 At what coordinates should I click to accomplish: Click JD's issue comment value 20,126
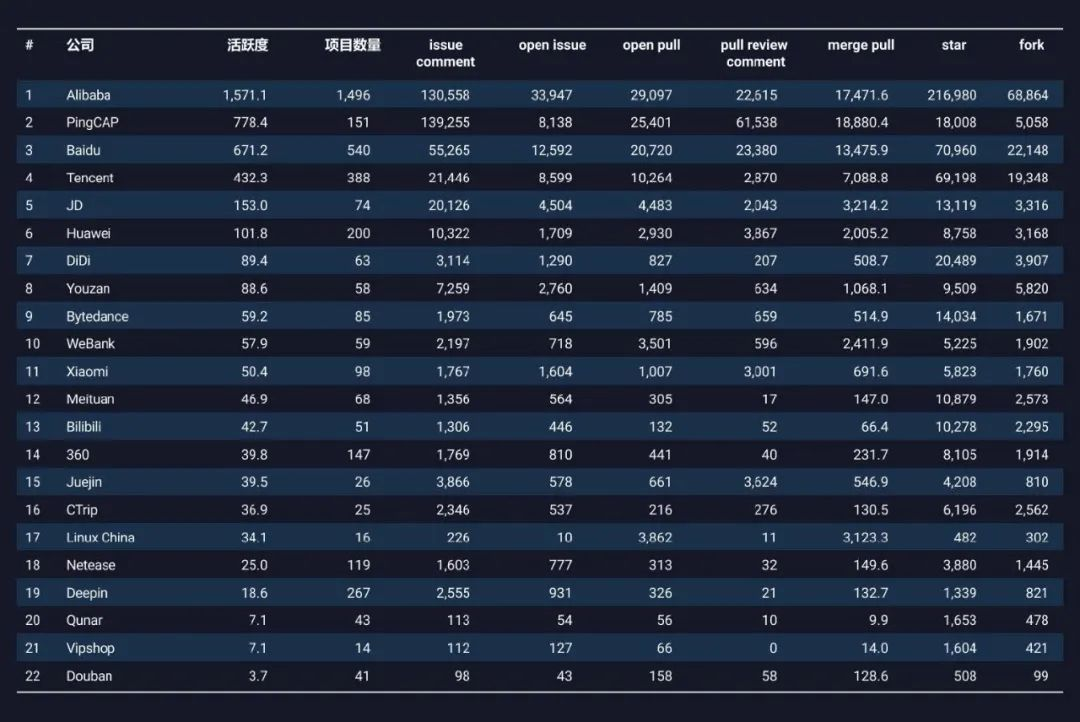pyautogui.click(x=449, y=205)
